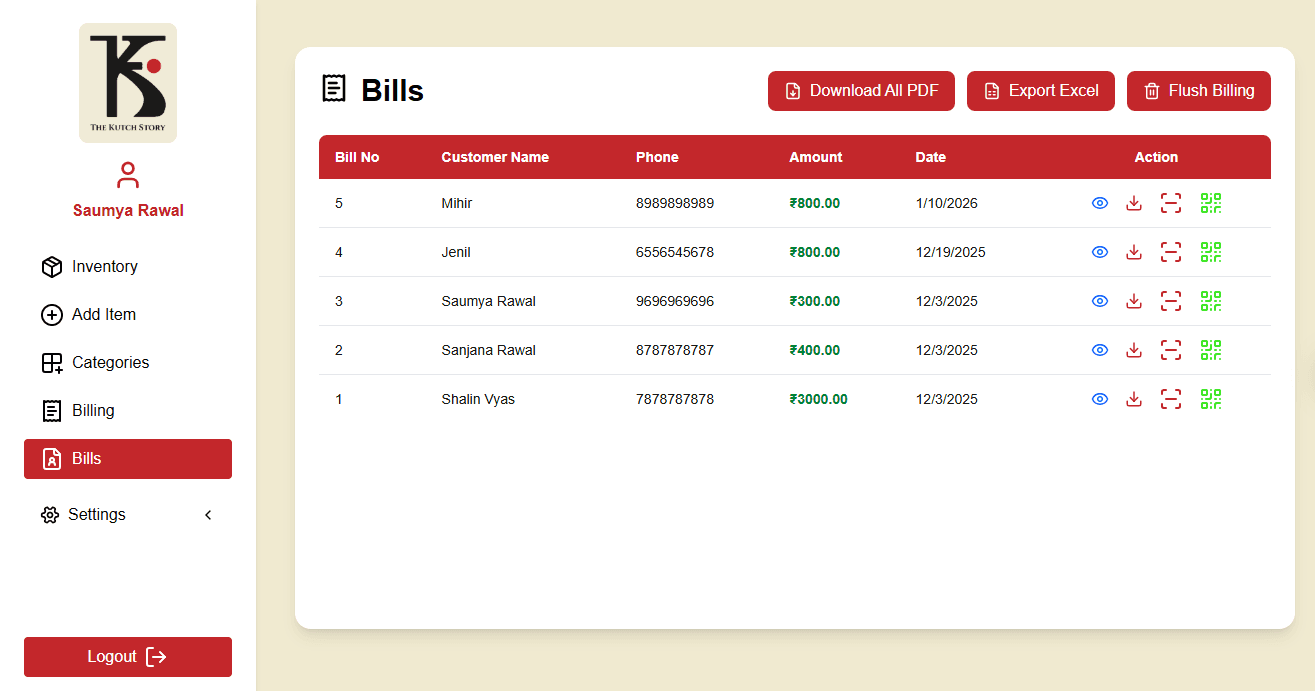Click the Logout button
This screenshot has width=1315, height=691.
[x=128, y=657]
